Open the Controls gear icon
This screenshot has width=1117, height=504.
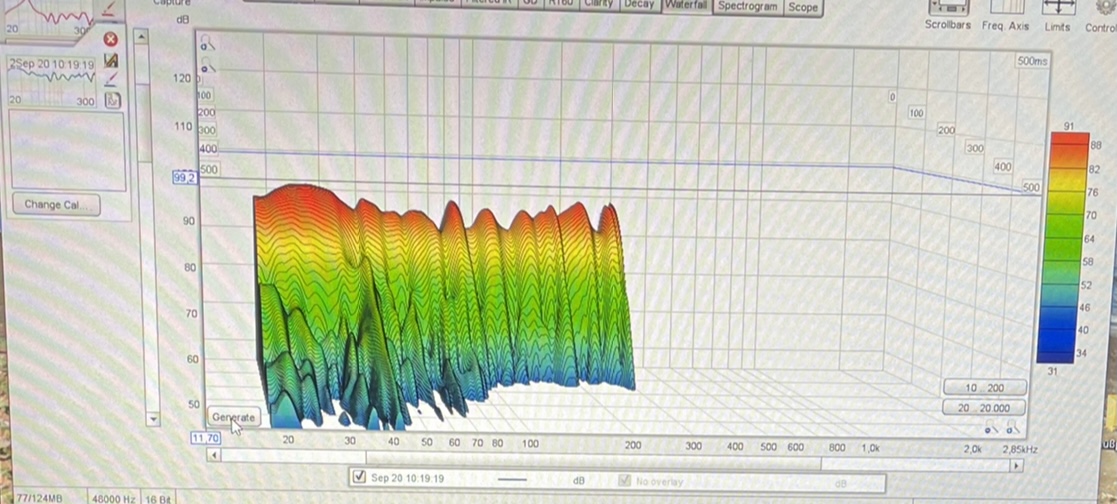point(1104,10)
